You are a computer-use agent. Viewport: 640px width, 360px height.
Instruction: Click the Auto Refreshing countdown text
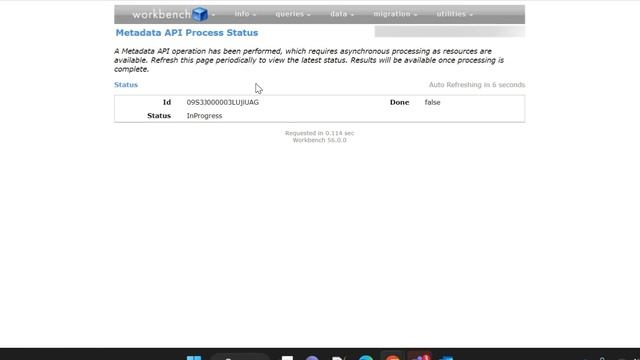pos(477,85)
